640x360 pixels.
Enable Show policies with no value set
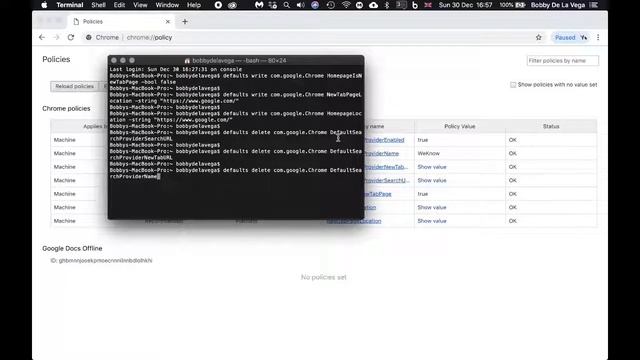513,84
